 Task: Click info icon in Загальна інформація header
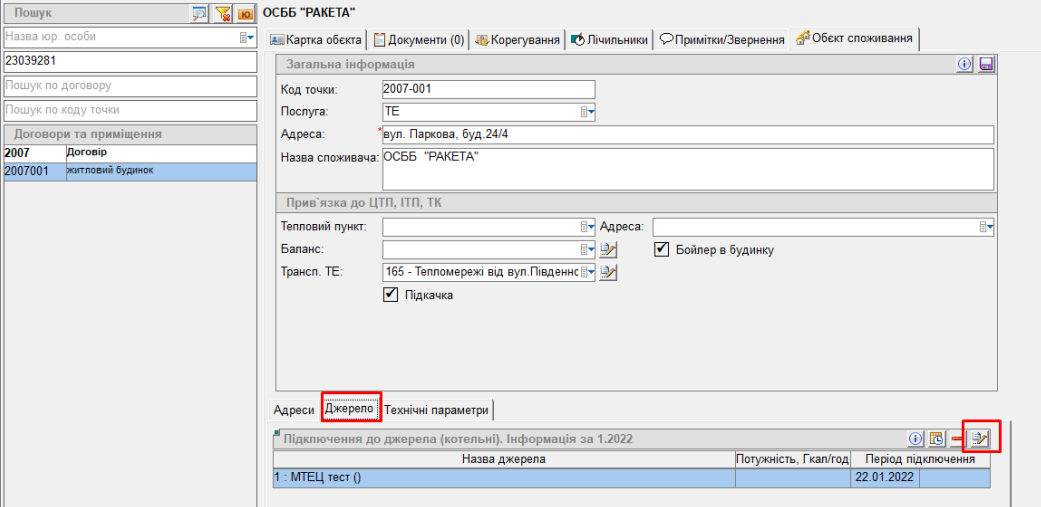click(x=964, y=64)
